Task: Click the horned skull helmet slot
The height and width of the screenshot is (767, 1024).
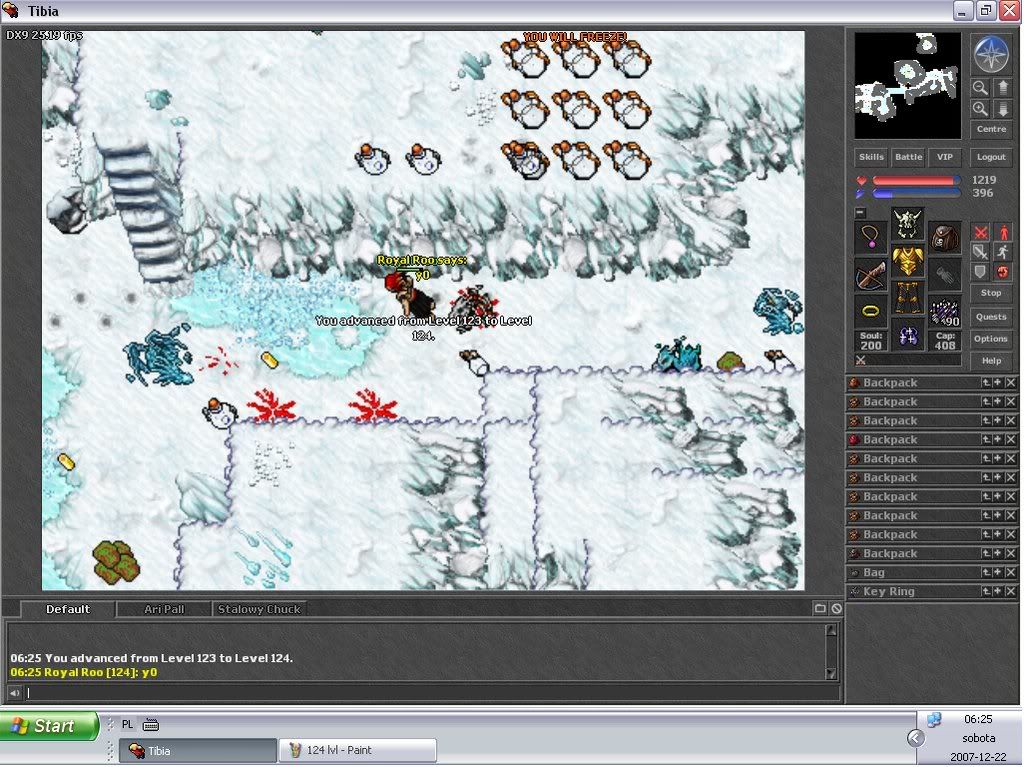Action: [908, 224]
